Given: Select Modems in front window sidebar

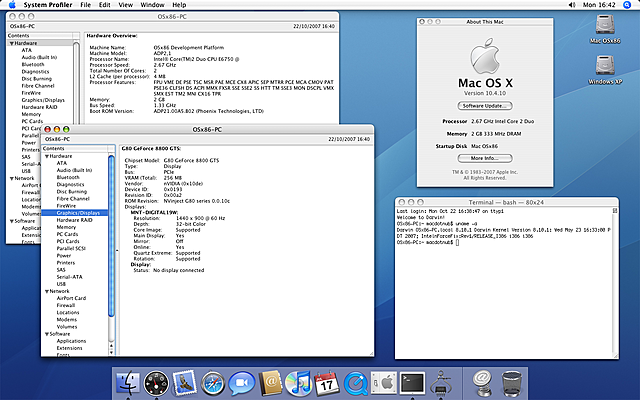Looking at the screenshot, I should (67, 320).
